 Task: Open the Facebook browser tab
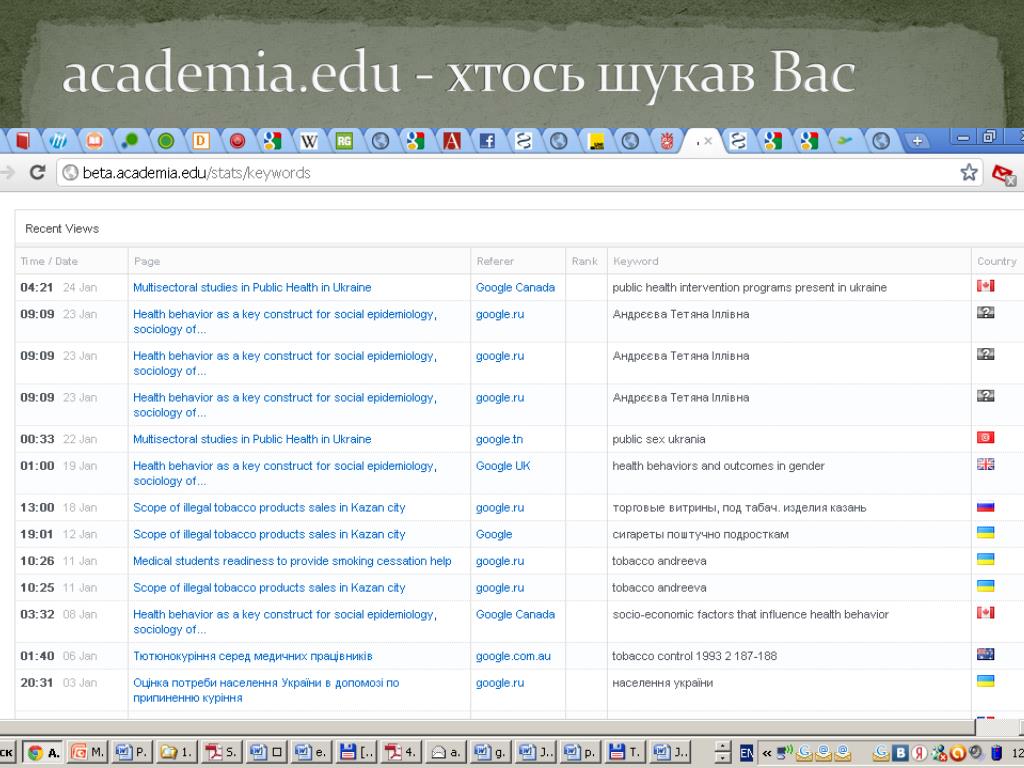(x=487, y=140)
